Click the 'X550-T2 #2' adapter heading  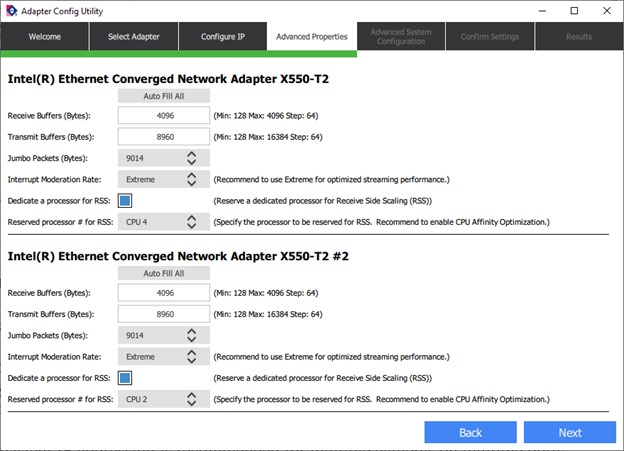pos(178,256)
